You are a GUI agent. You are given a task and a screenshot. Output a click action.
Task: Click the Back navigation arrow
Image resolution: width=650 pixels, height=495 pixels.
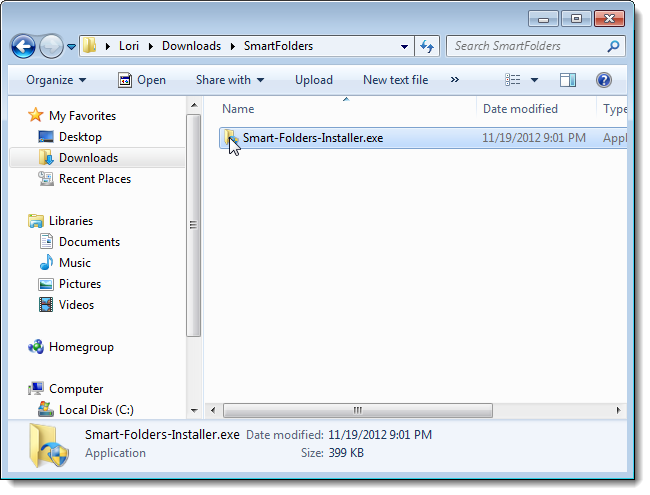tap(23, 46)
